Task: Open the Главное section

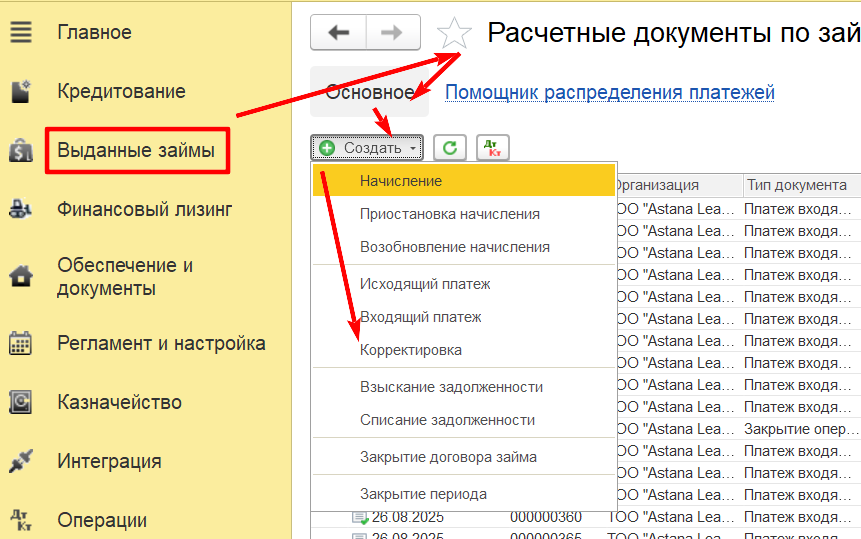Action: (94, 32)
